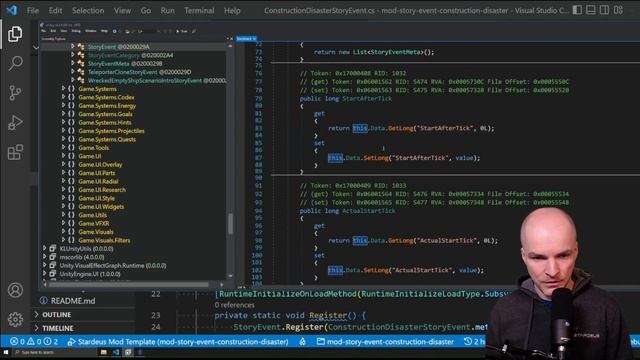Image resolution: width=640 pixels, height=360 pixels.
Task: Open Customize Layout icon in title bar
Action: [618, 10]
